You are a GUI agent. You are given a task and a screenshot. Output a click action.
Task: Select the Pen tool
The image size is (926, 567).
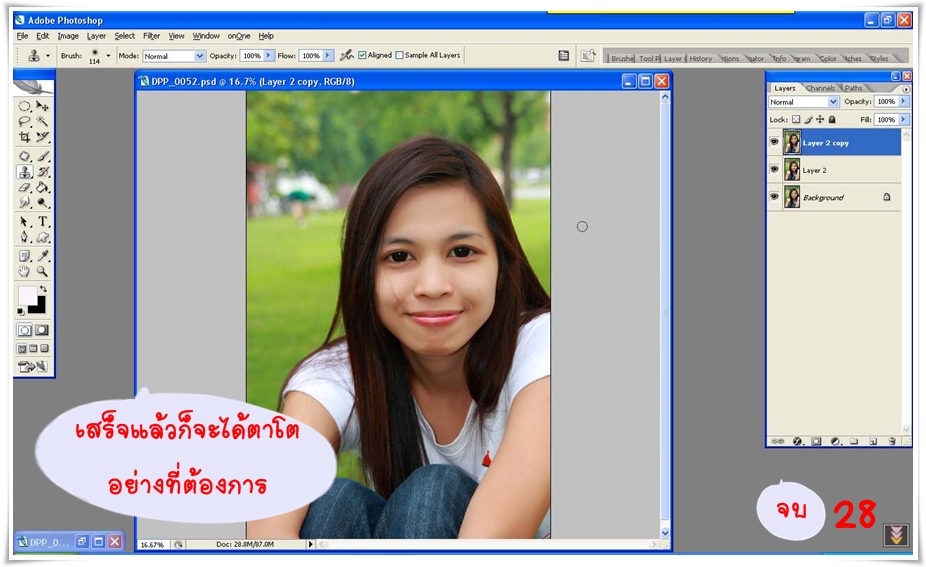pos(24,237)
